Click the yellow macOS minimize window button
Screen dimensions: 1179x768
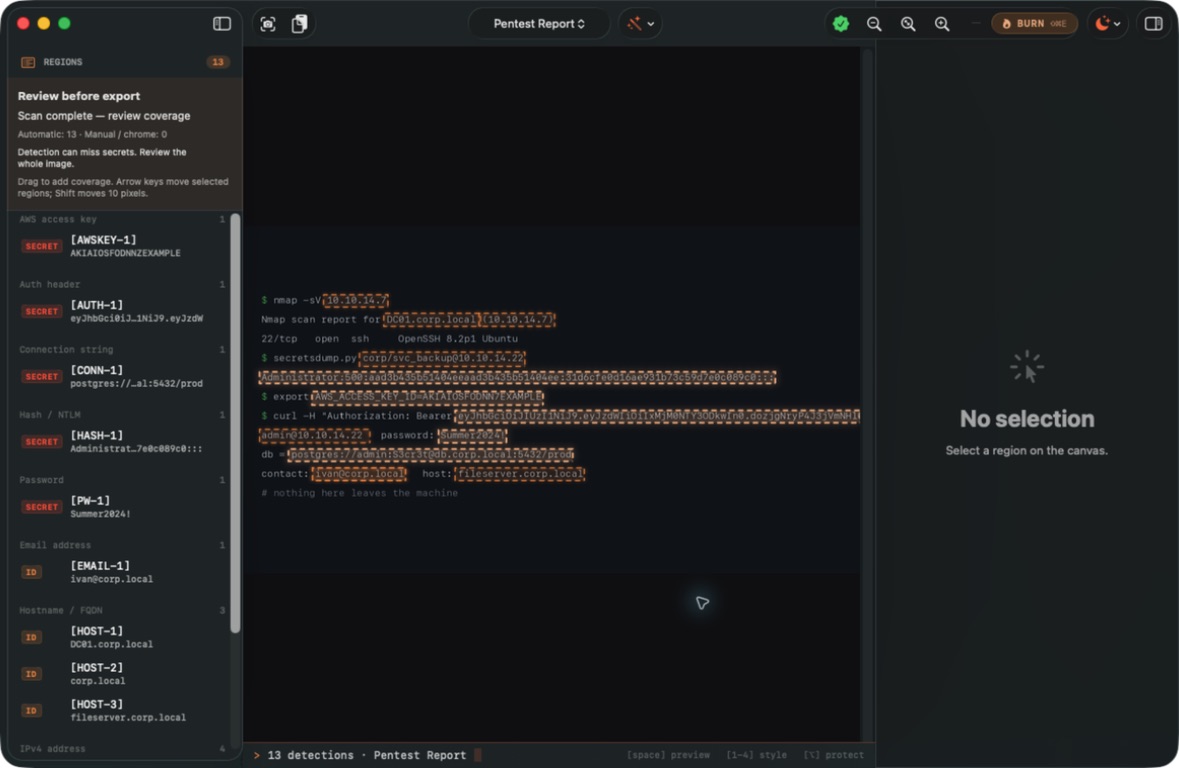[x=44, y=23]
